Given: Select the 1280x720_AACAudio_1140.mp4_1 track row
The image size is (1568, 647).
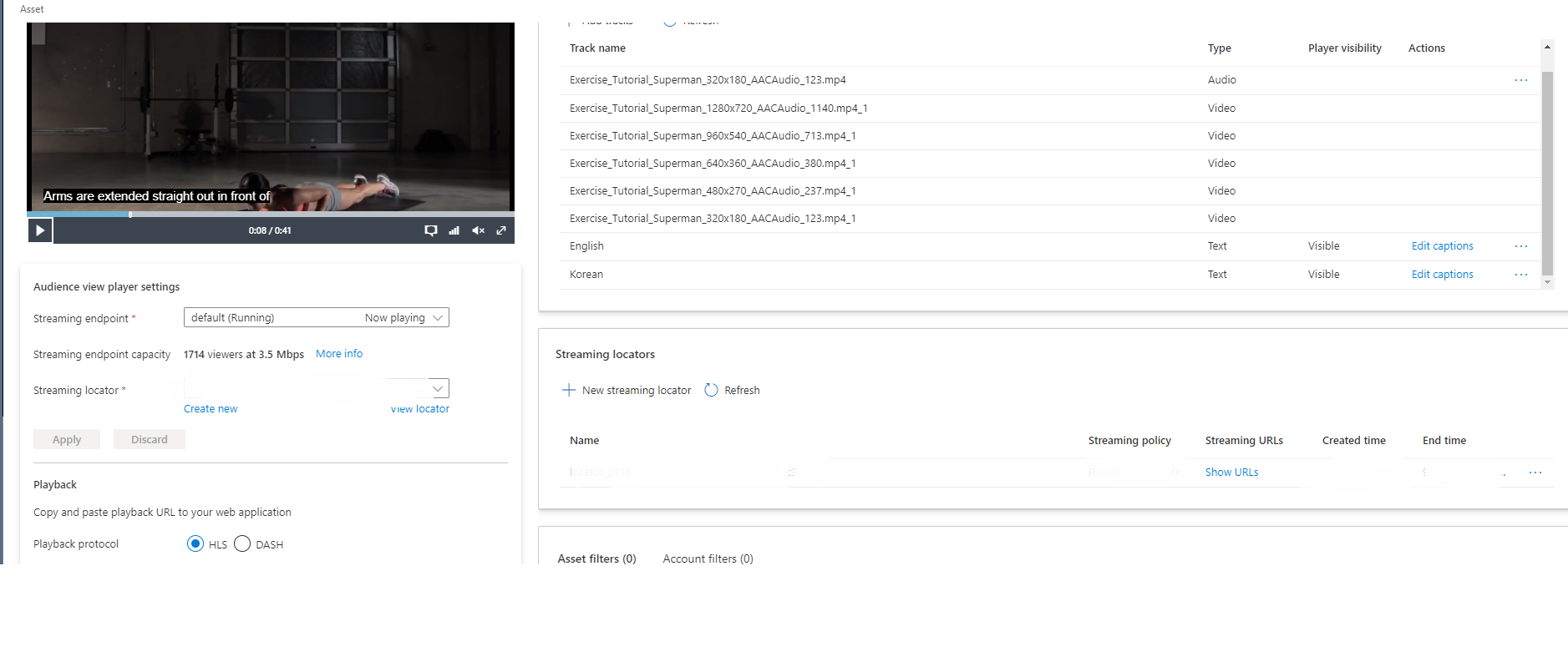Looking at the screenshot, I should click(1049, 109).
